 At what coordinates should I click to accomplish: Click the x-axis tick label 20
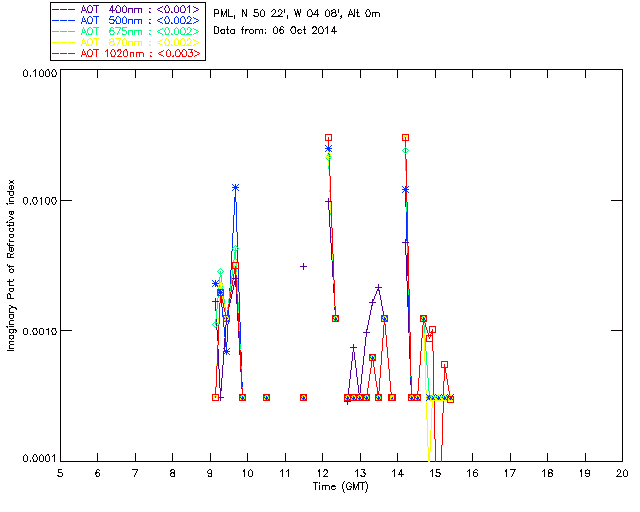click(622, 473)
